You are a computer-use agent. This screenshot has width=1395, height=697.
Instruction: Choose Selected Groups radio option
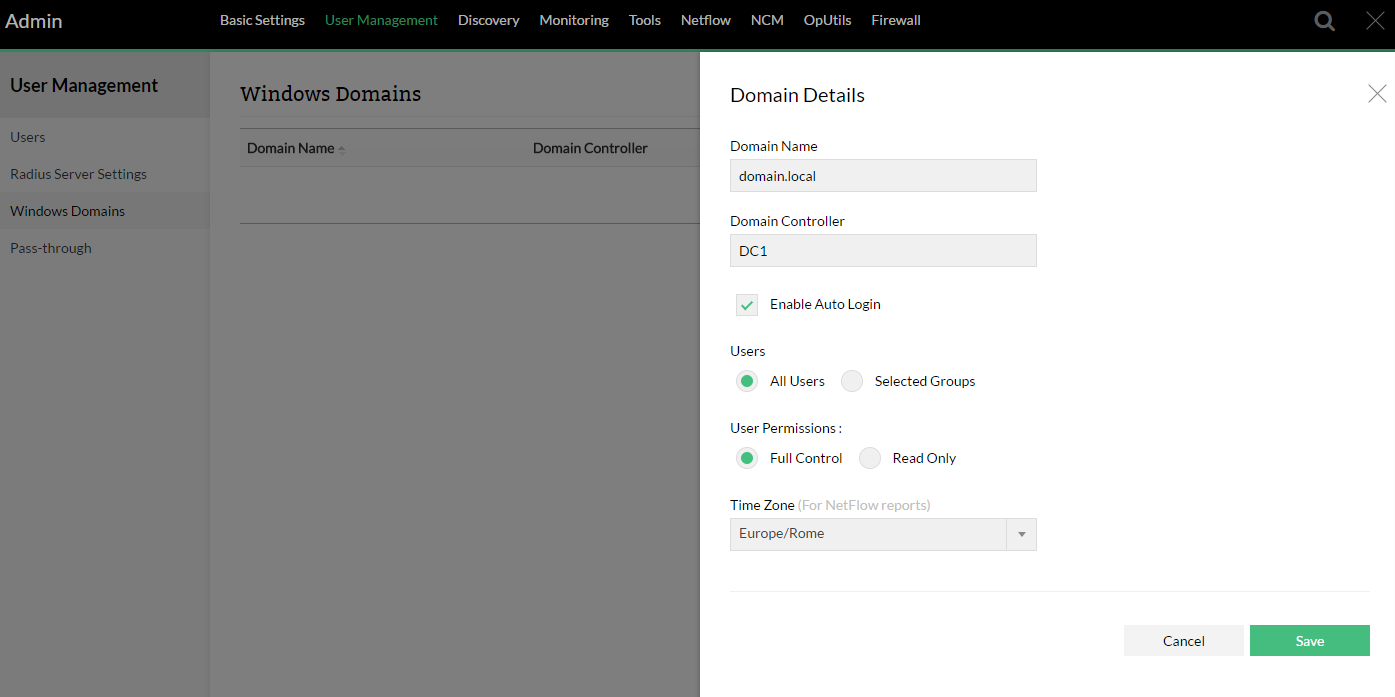point(852,381)
